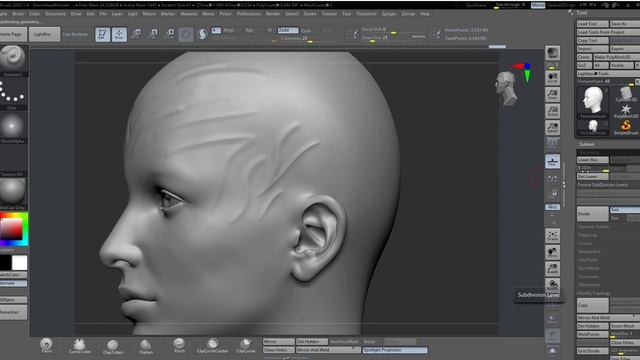This screenshot has width=640, height=360.
Task: Click the AAHalf icon
Action: [x=552, y=128]
